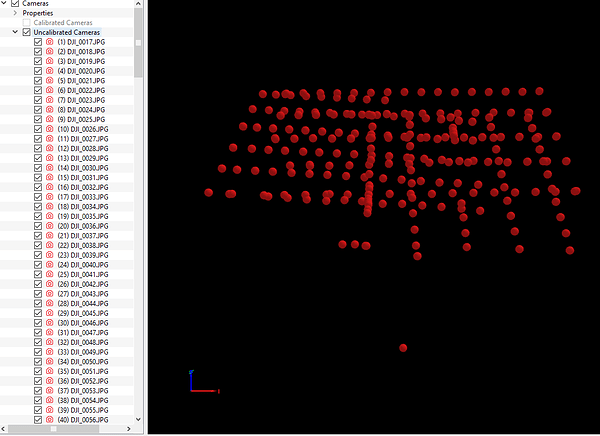Select (38) DJI_0054.JPG file name

click(x=83, y=400)
